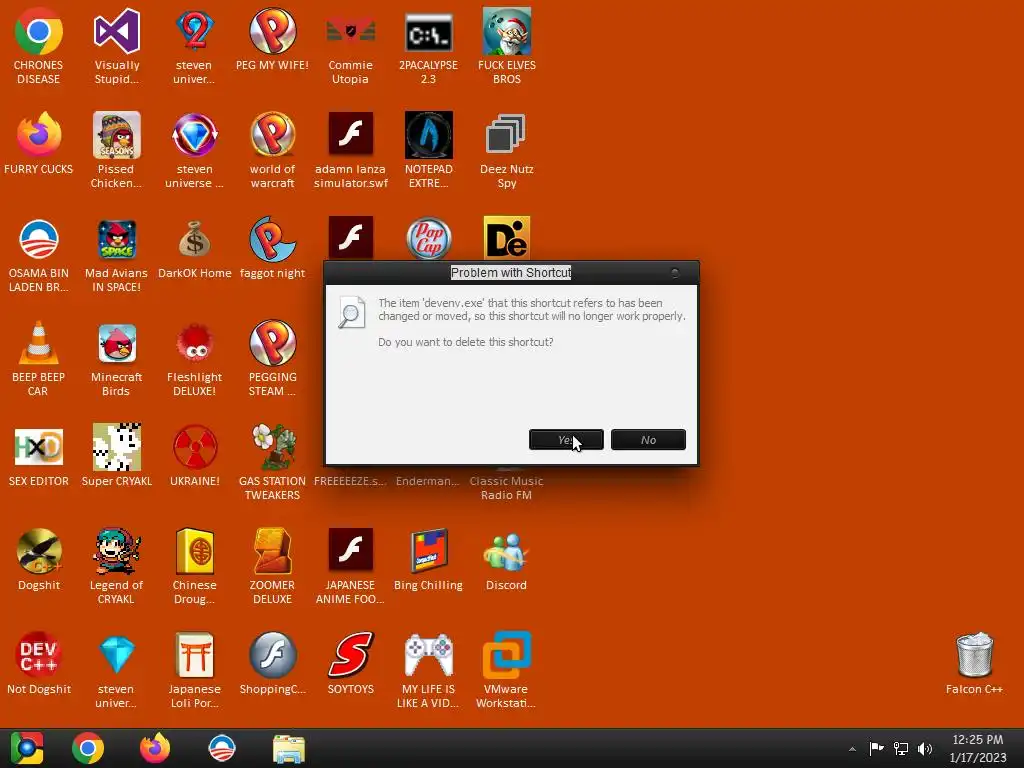Select the HxD hex editor desktop icon
This screenshot has width=1024, height=768.
pos(39,447)
